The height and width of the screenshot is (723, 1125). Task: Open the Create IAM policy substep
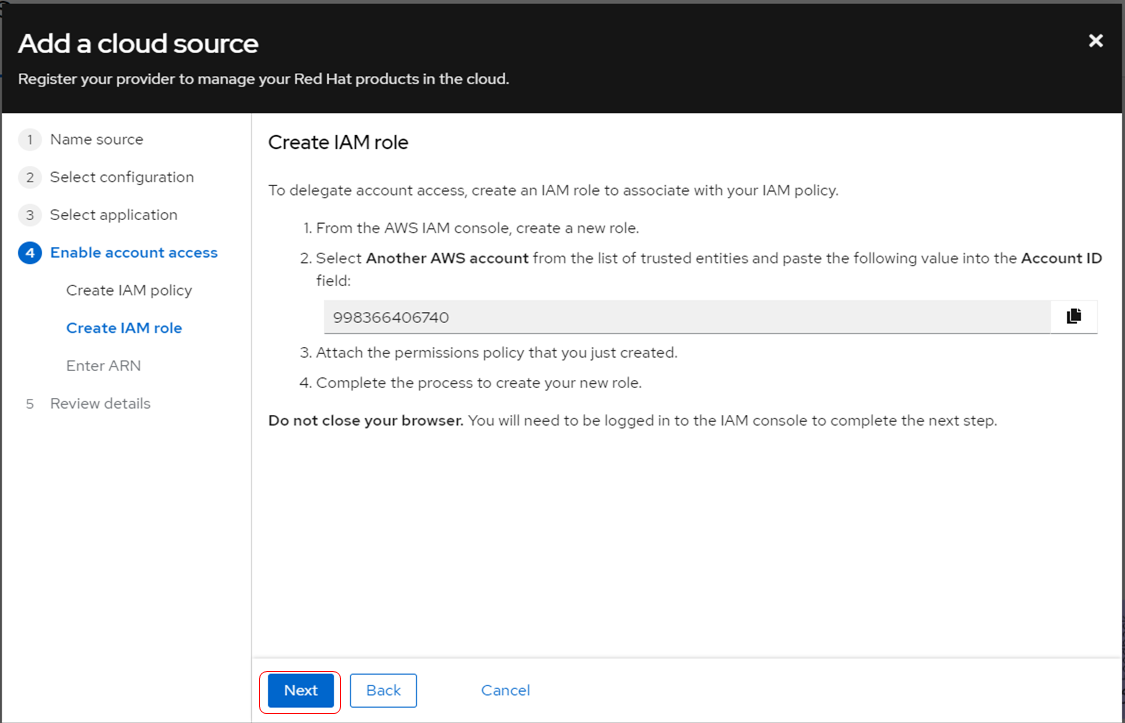(x=129, y=291)
